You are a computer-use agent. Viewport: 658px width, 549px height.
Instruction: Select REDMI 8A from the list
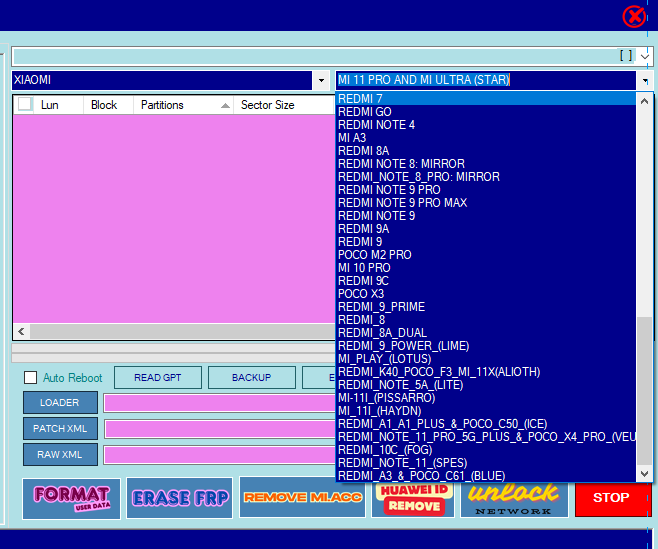pos(486,151)
